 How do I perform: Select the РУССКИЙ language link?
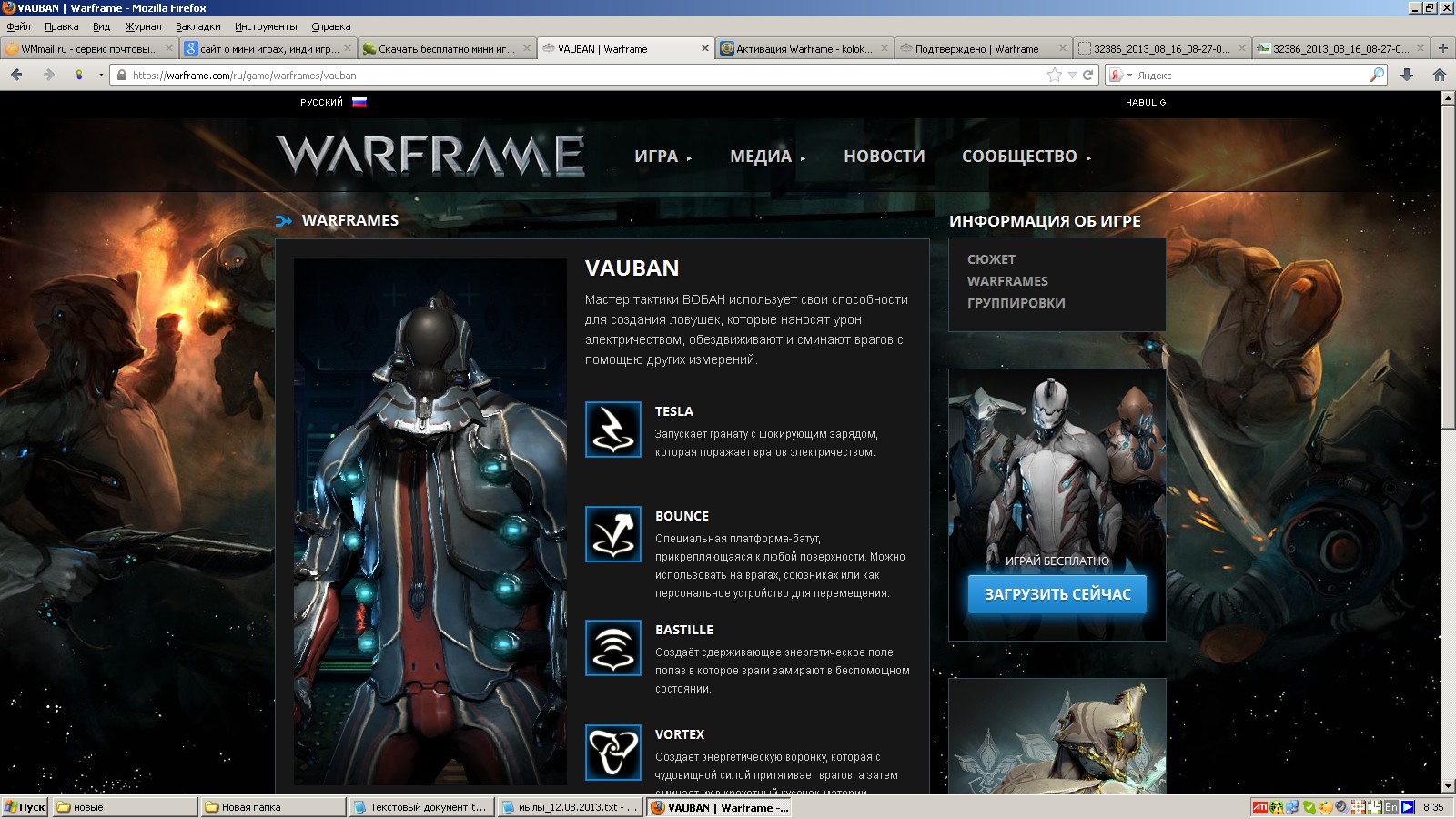[x=321, y=103]
